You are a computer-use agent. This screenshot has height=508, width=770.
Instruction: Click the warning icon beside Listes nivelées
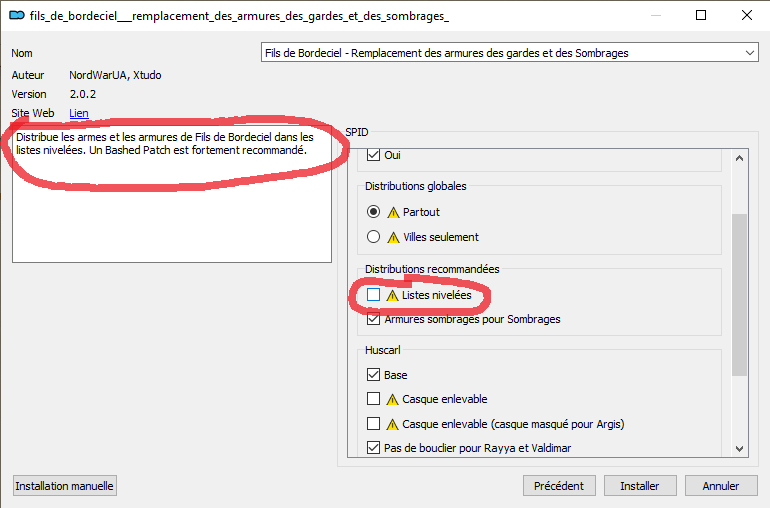click(392, 295)
